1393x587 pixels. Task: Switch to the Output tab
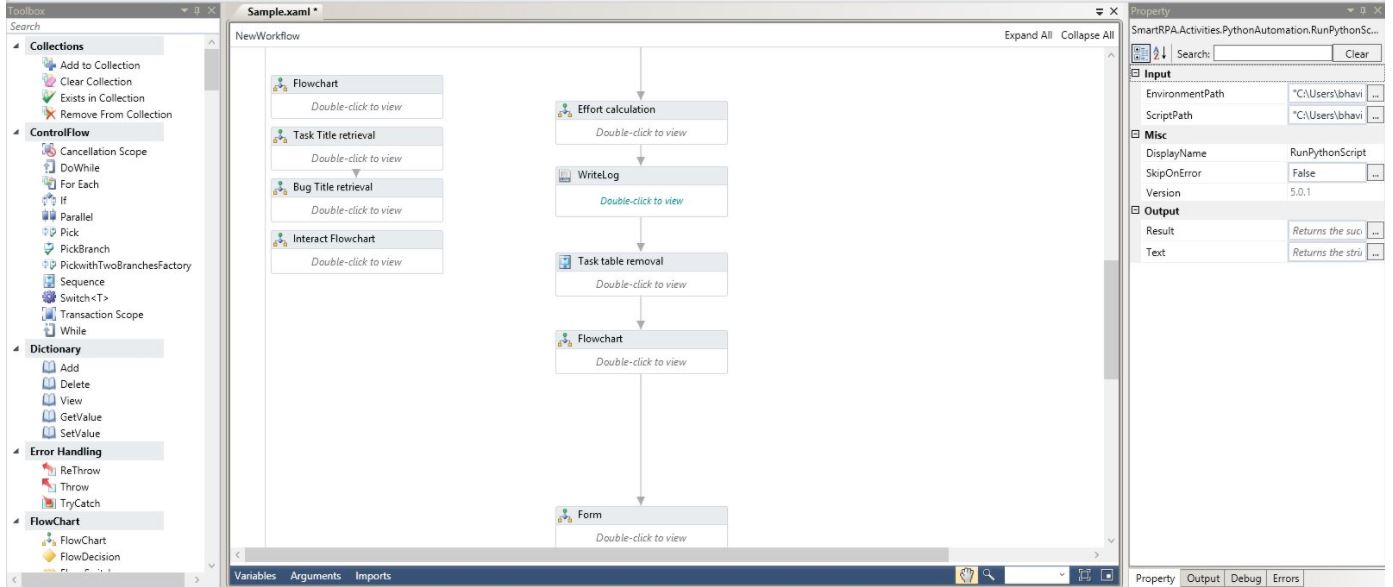tap(1203, 579)
